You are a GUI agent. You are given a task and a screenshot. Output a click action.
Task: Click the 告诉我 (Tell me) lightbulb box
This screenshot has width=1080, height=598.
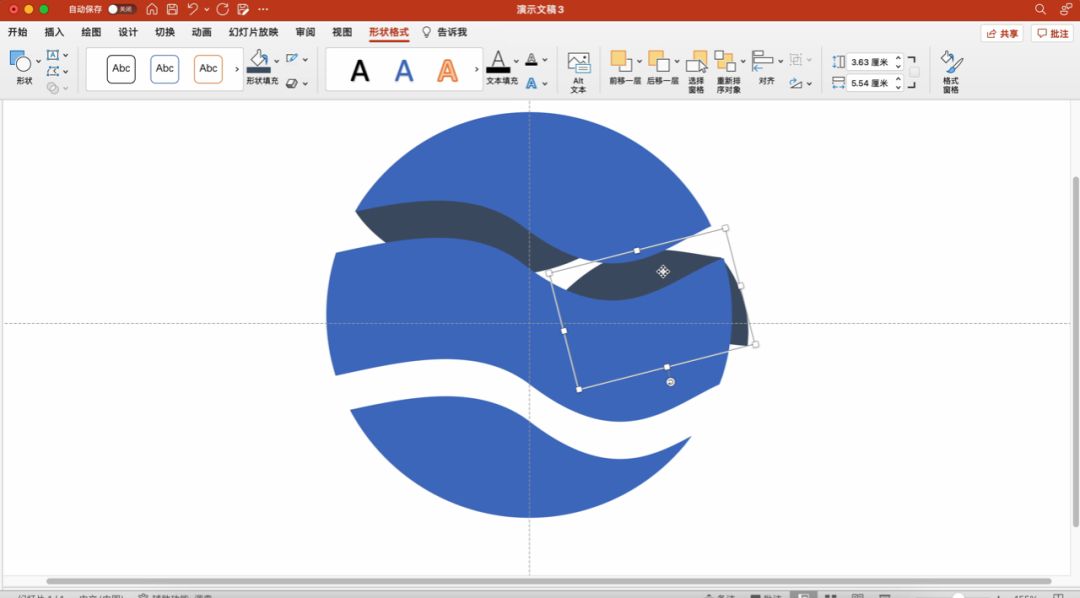click(444, 32)
